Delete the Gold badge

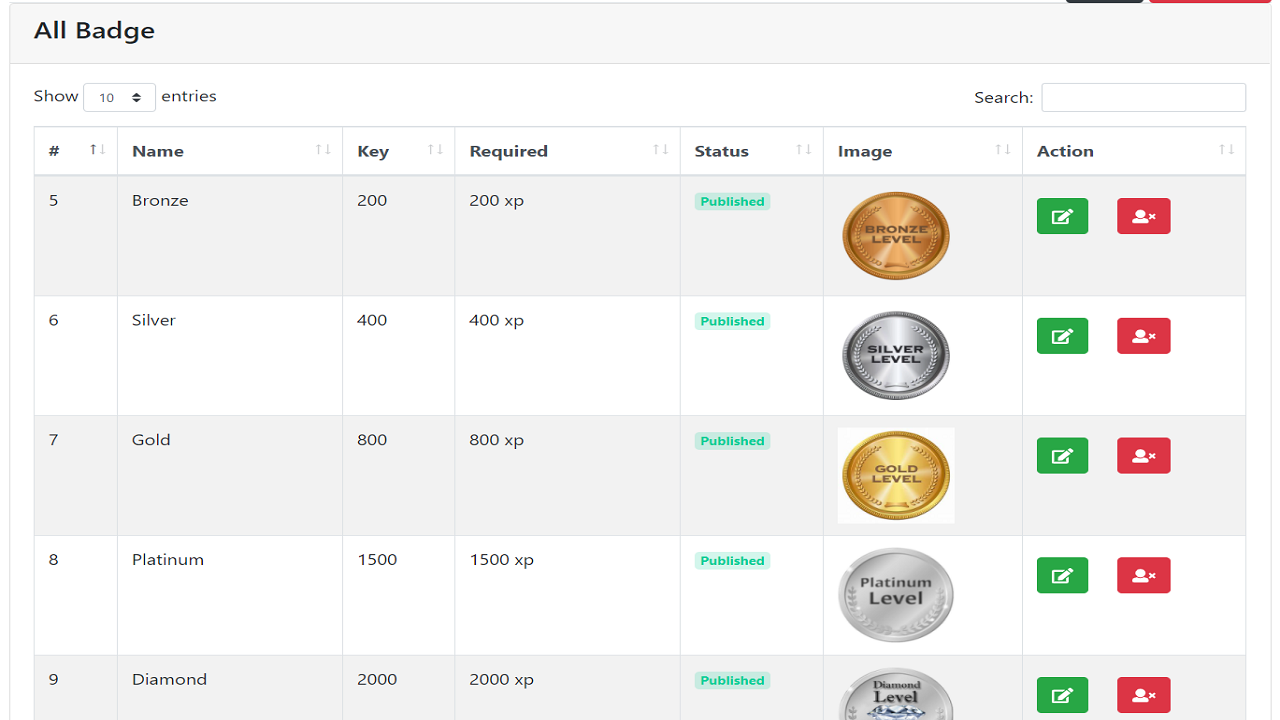click(x=1143, y=456)
